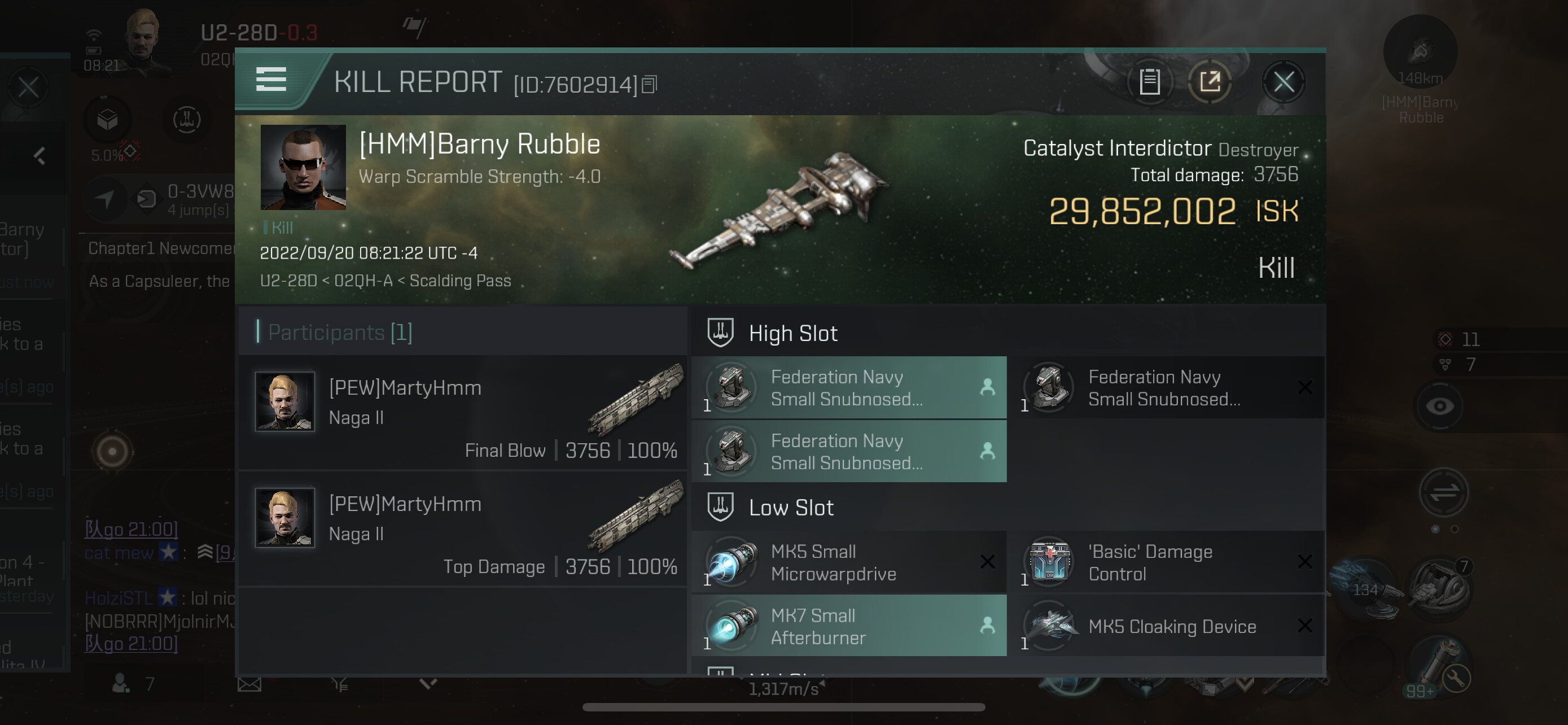Select the MK7 Small Afterburner module
Screen dimensions: 1568x725
pyautogui.click(x=849, y=626)
